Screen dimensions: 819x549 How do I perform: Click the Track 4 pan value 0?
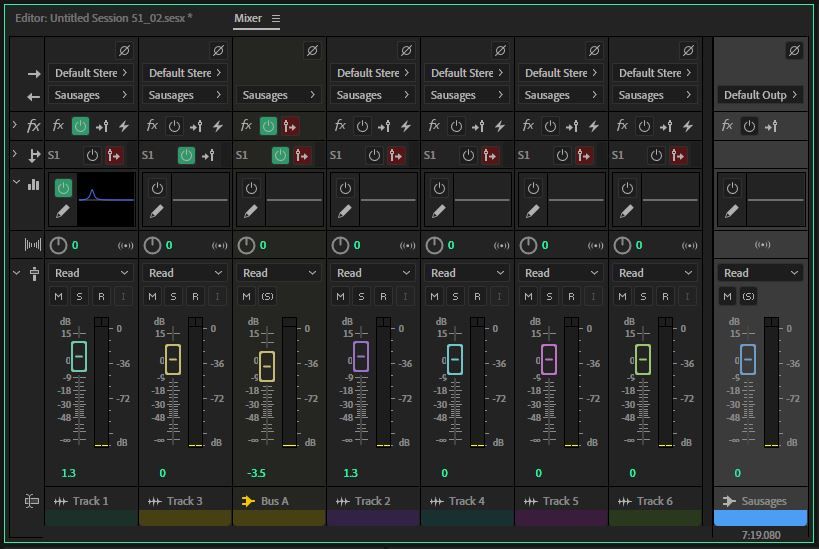pos(451,246)
